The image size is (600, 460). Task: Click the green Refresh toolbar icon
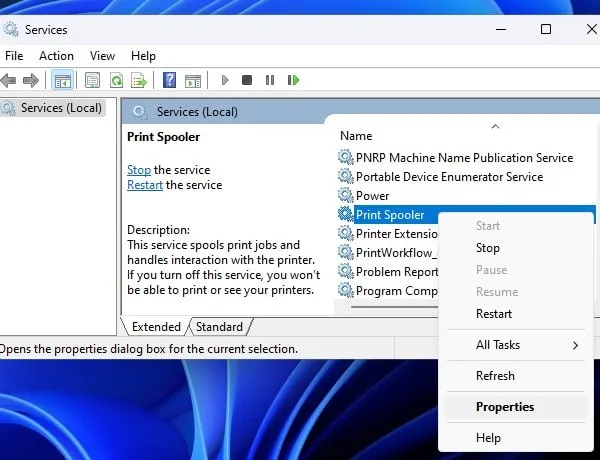116,80
